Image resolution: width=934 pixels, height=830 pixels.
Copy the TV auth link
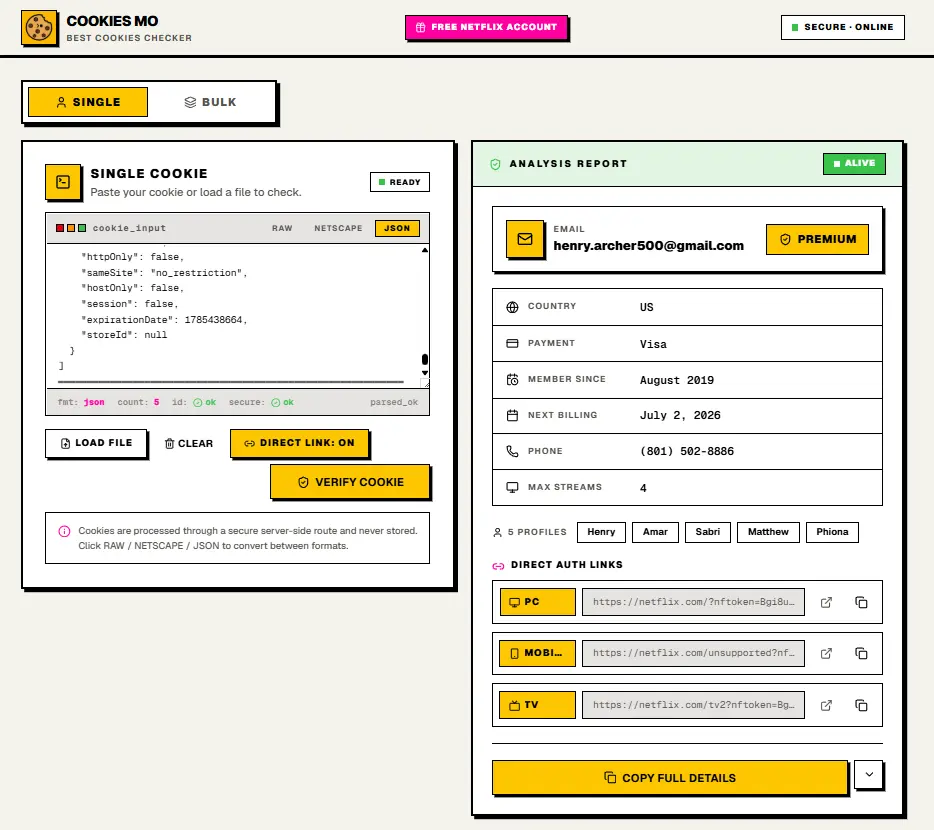pos(861,705)
